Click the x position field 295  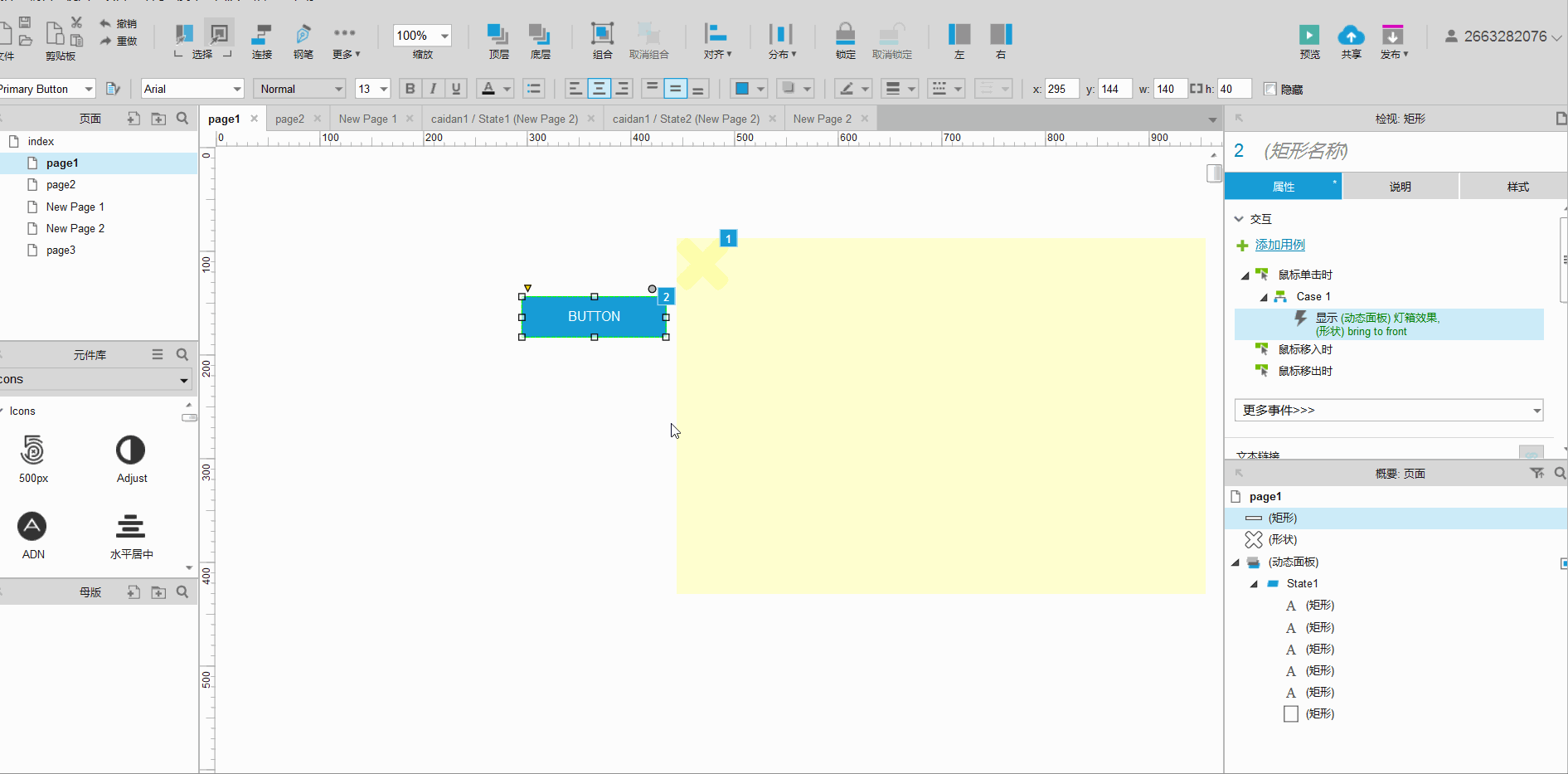[x=1061, y=89]
